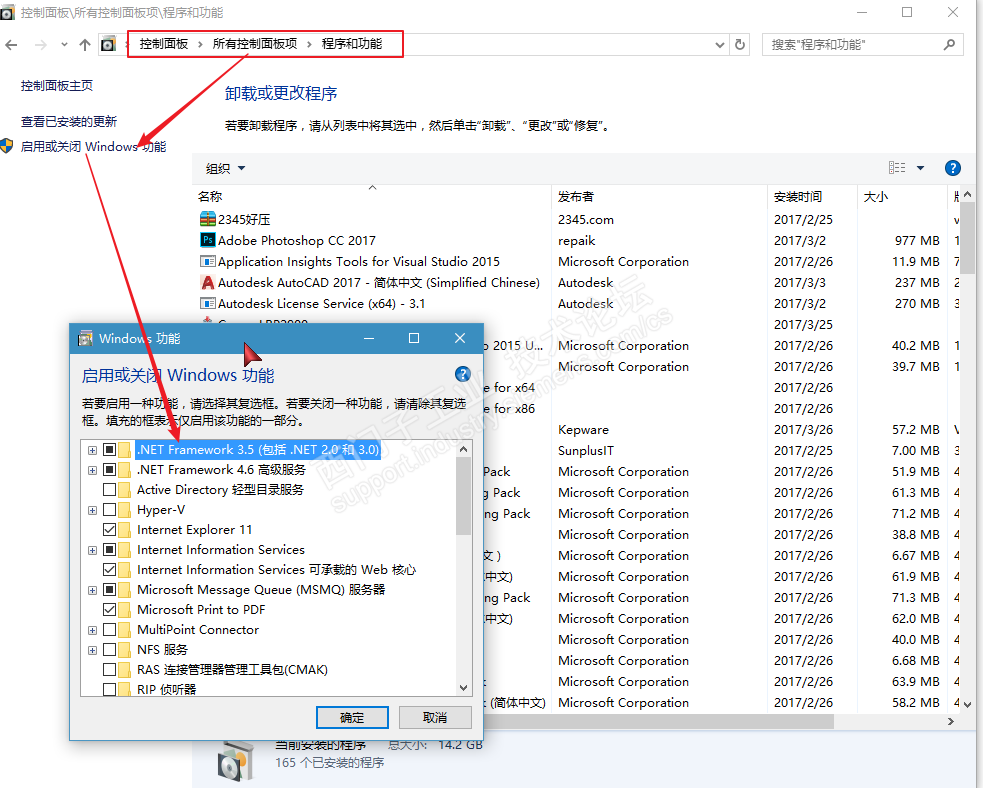The height and width of the screenshot is (788, 983).
Task: Toggle Internet Information Services checkbox
Action: (109, 549)
